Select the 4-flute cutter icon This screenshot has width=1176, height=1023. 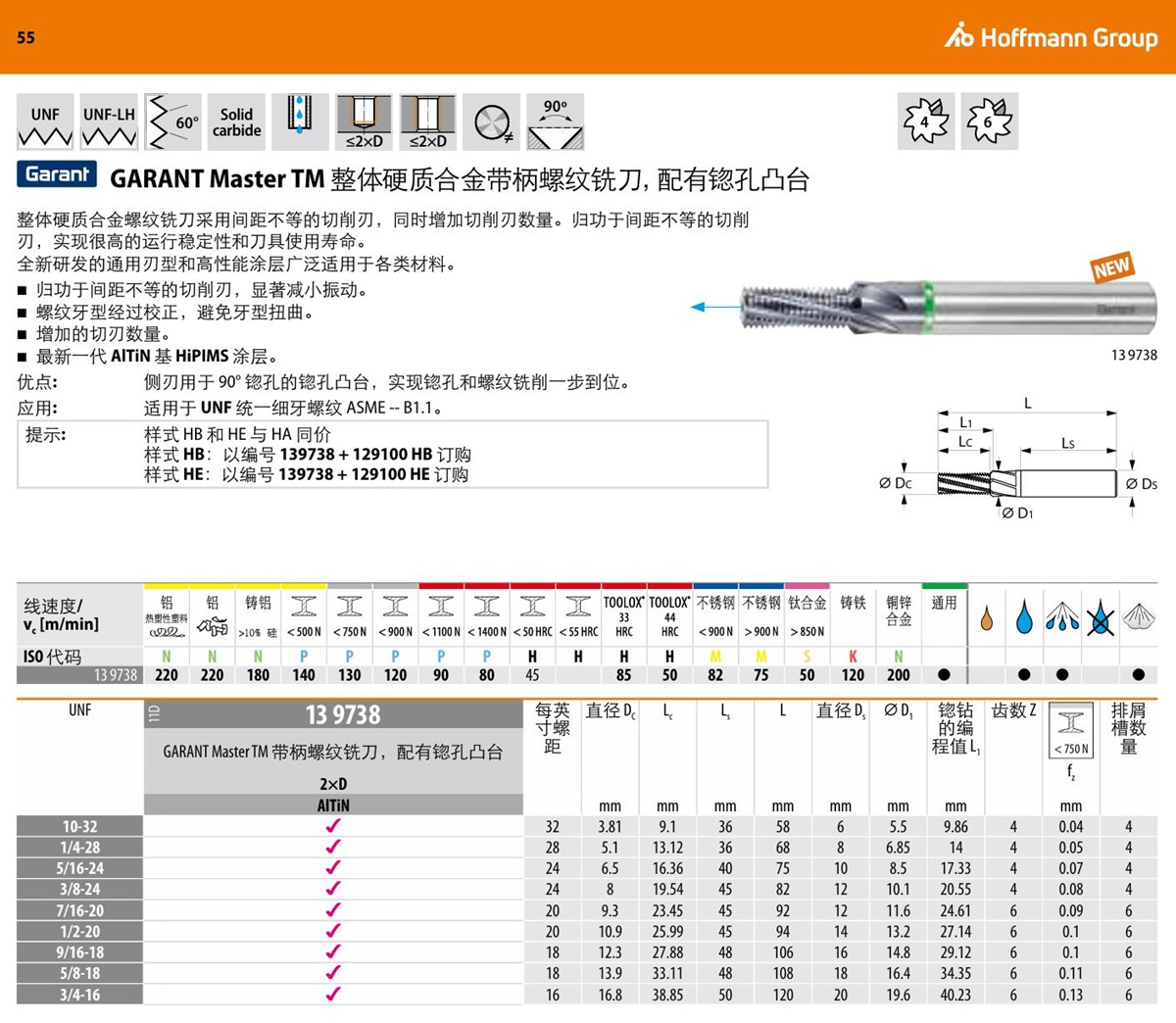coord(926,121)
